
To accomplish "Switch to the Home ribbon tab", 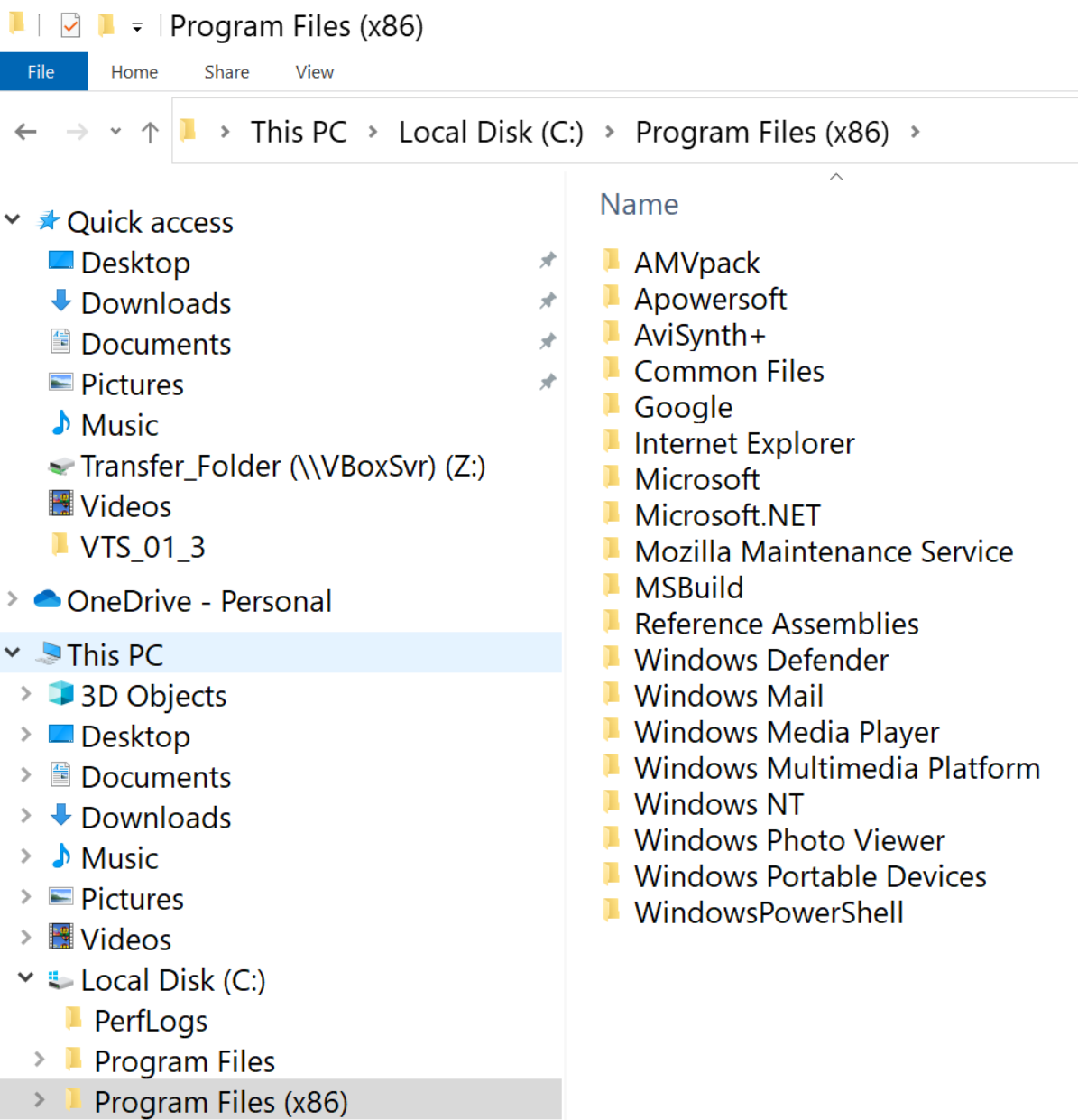I will coord(134,72).
